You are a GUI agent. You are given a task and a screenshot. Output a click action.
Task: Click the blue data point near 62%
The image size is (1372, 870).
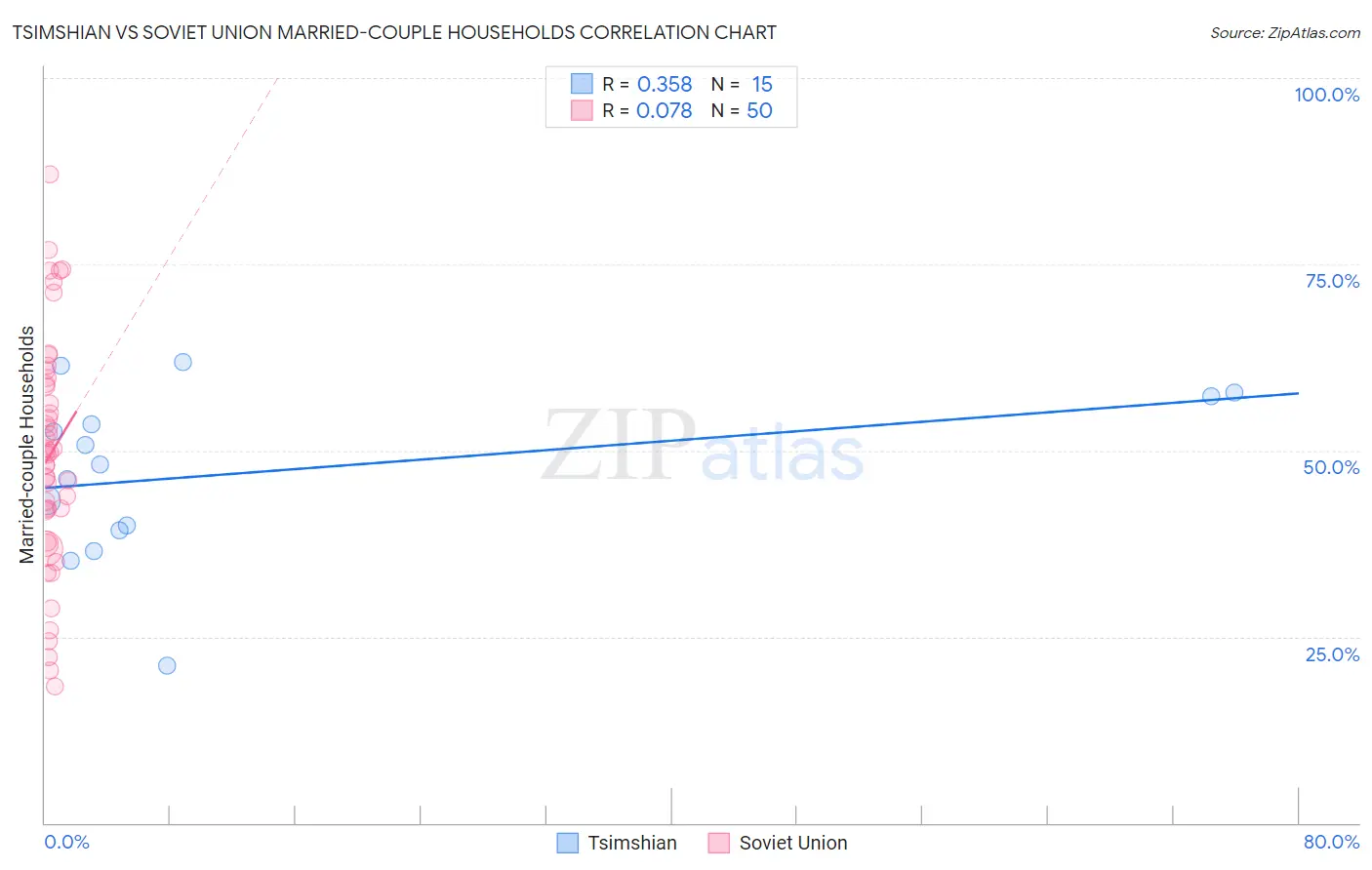[x=182, y=362]
